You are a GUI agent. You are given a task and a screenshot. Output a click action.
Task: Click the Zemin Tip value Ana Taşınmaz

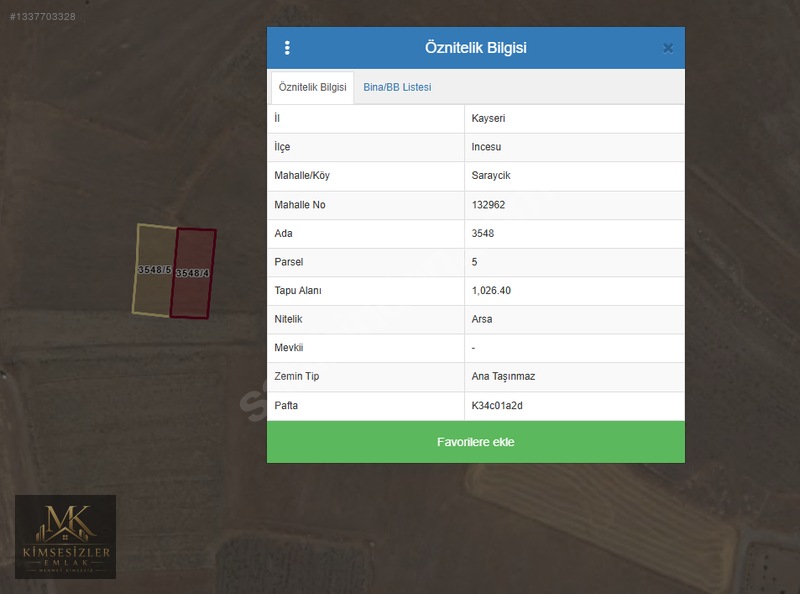tap(503, 377)
